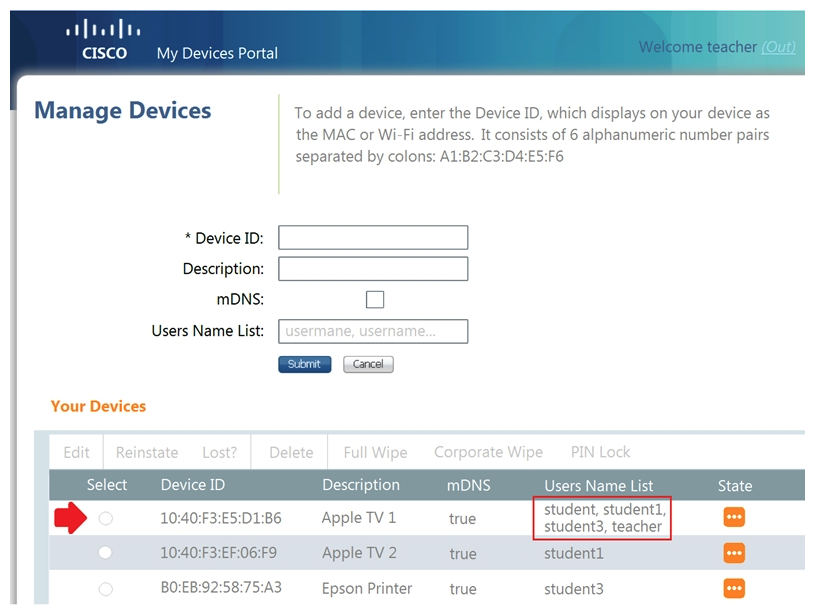Click the mDNS column header
The height and width of the screenshot is (613, 814).
(469, 485)
